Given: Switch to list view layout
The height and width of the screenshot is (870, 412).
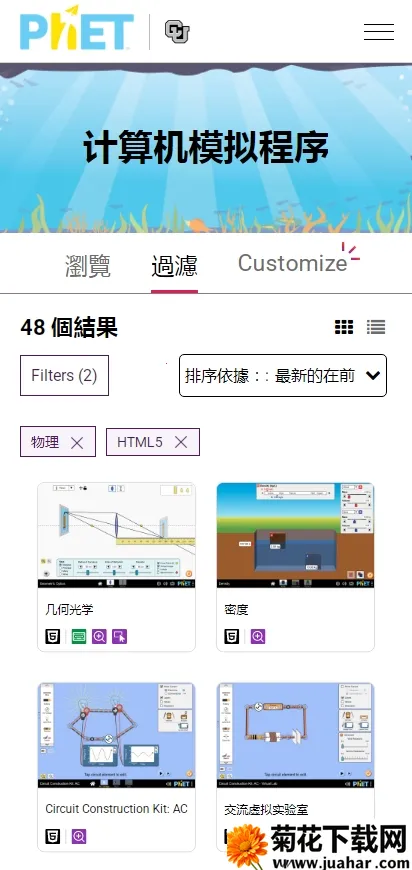Looking at the screenshot, I should click(376, 327).
